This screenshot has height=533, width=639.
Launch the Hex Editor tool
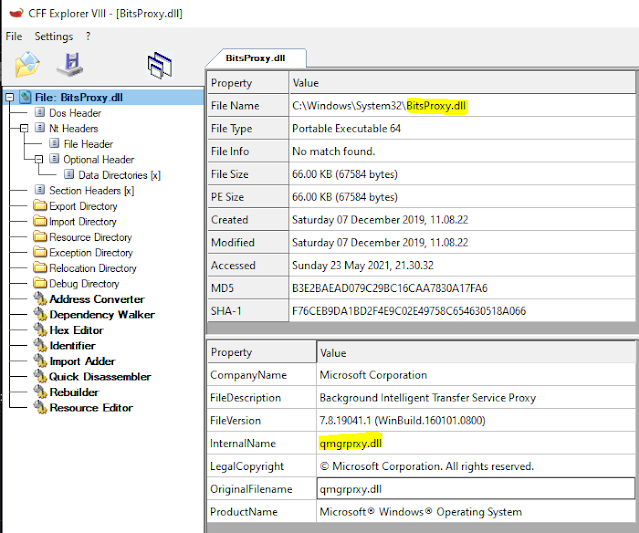click(76, 330)
